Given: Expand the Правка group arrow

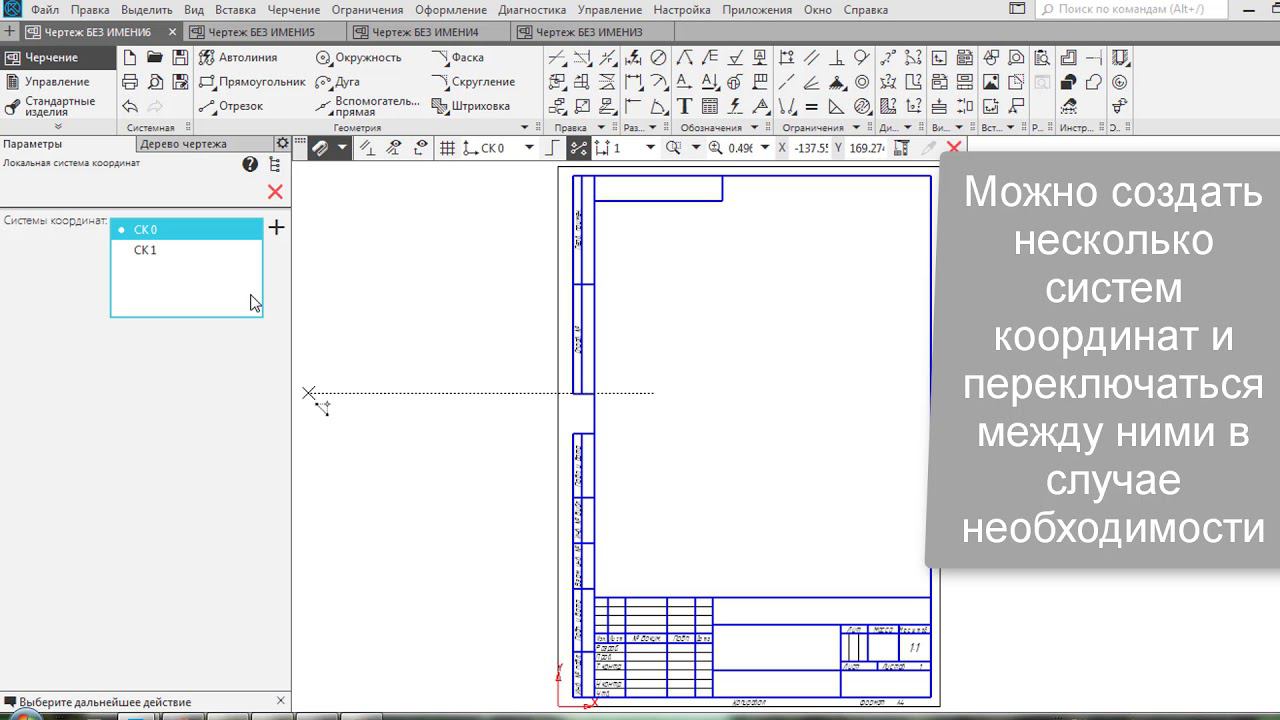Looking at the screenshot, I should (x=601, y=128).
